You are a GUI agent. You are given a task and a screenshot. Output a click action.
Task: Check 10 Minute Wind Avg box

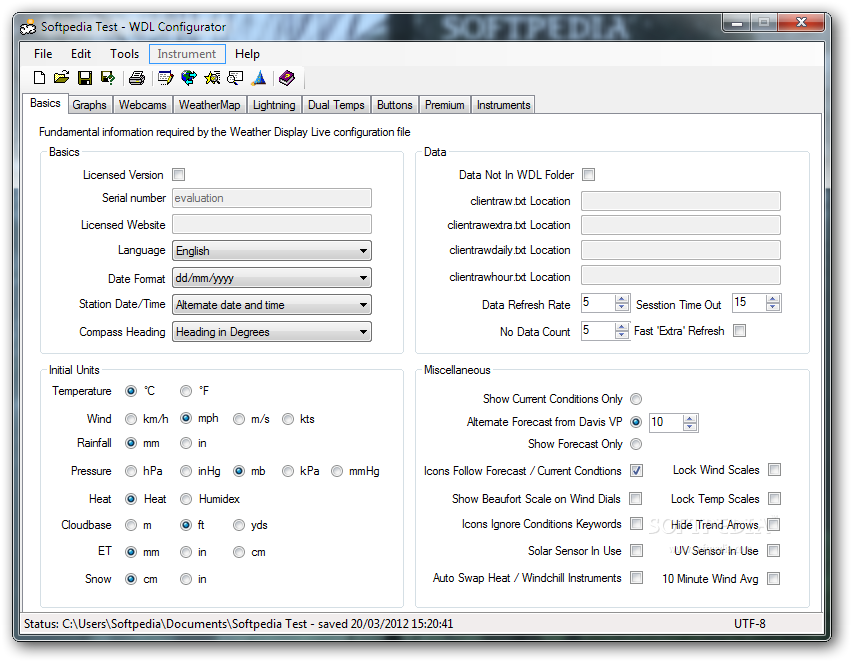click(773, 579)
